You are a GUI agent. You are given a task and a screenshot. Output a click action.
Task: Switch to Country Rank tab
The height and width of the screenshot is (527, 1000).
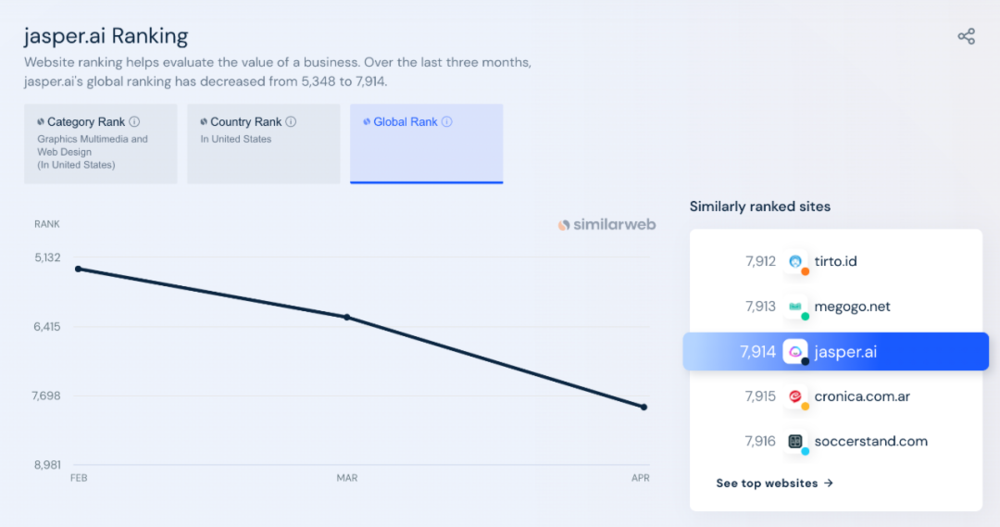[263, 143]
